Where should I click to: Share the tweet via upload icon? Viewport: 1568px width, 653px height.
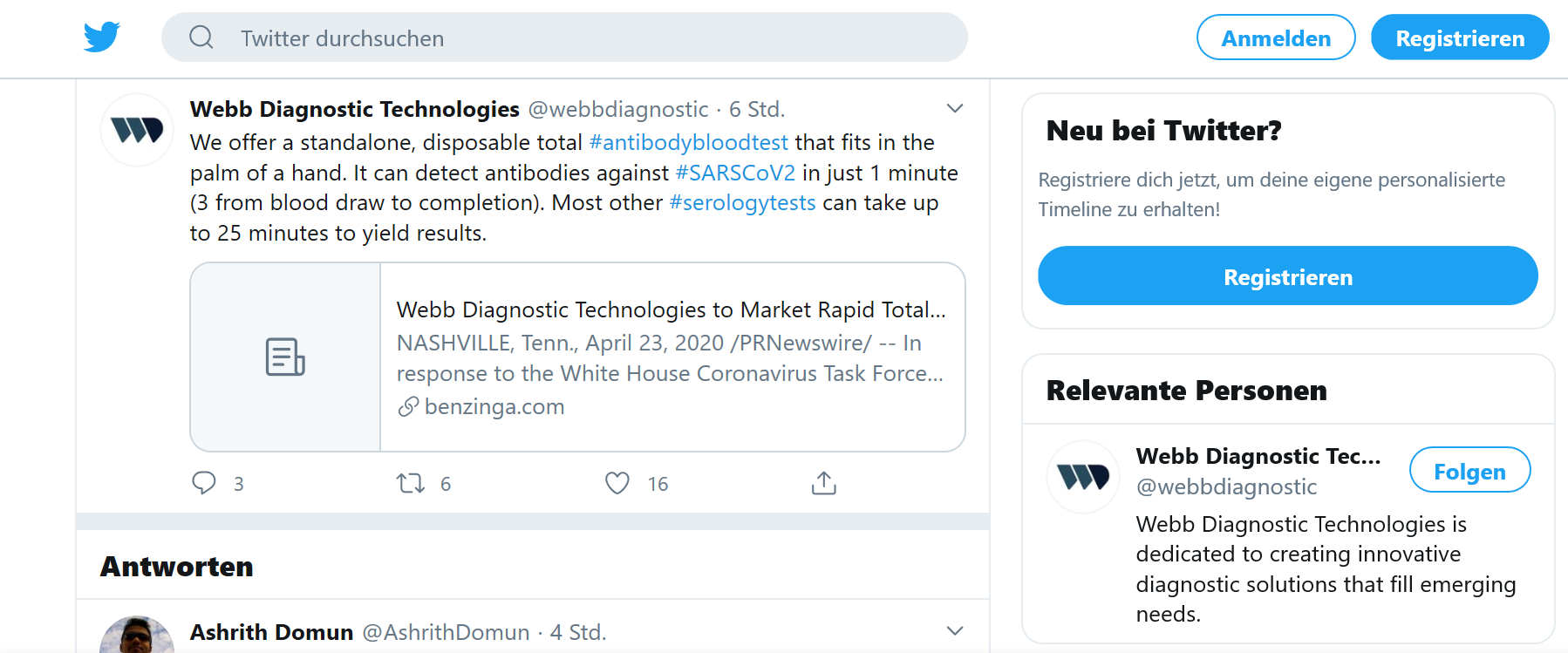(823, 483)
